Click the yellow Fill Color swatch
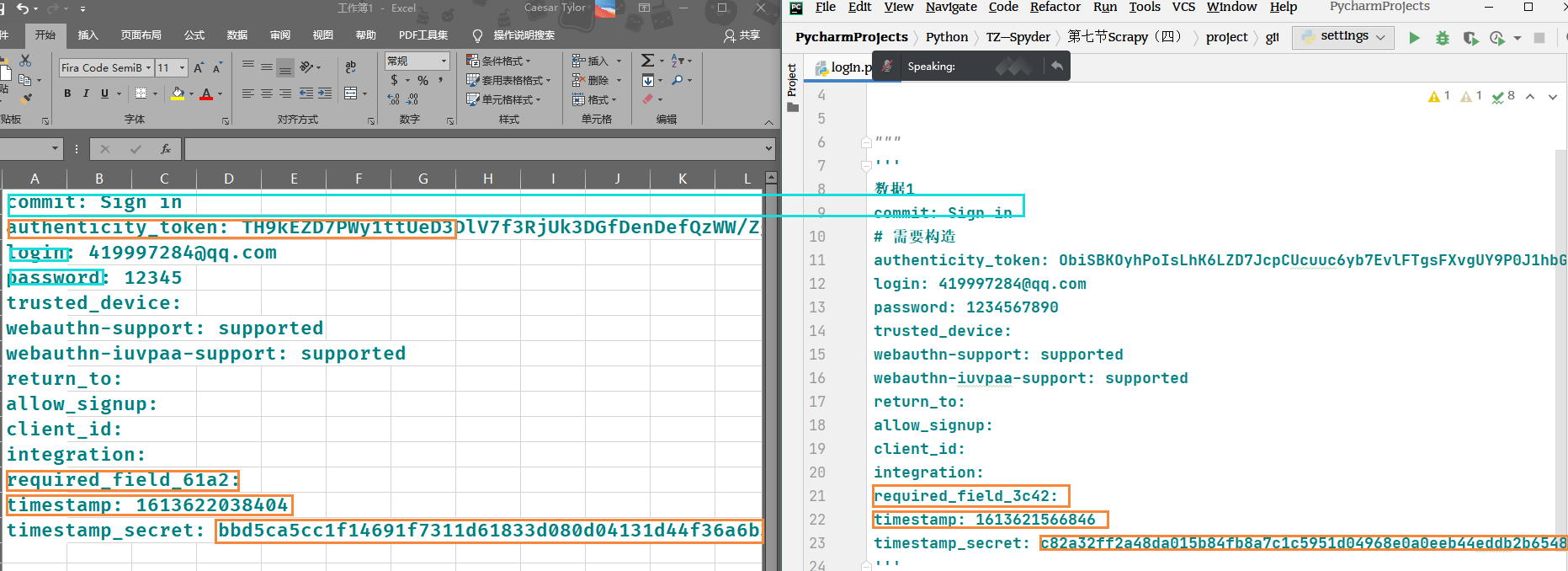1568x571 pixels. (178, 93)
